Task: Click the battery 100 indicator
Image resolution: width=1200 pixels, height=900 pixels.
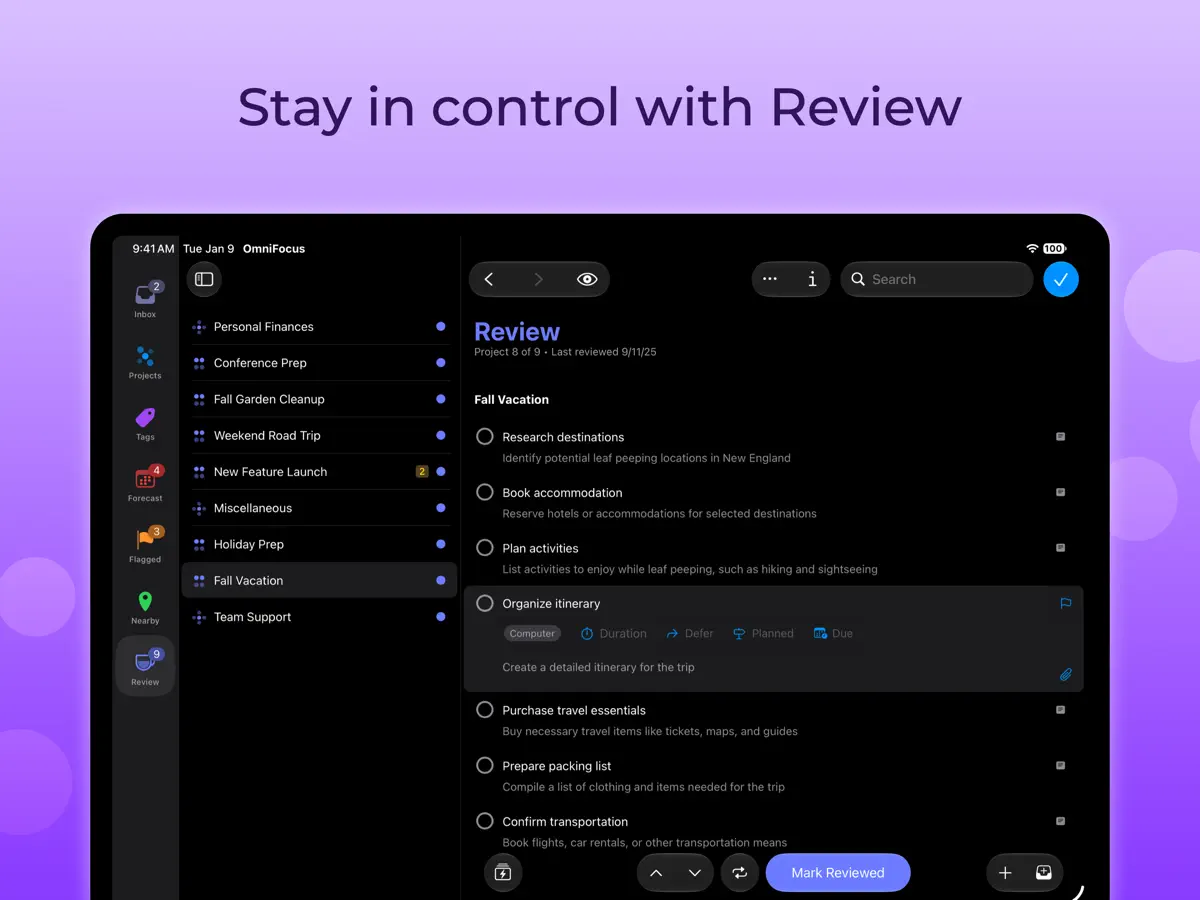Action: 1054,248
